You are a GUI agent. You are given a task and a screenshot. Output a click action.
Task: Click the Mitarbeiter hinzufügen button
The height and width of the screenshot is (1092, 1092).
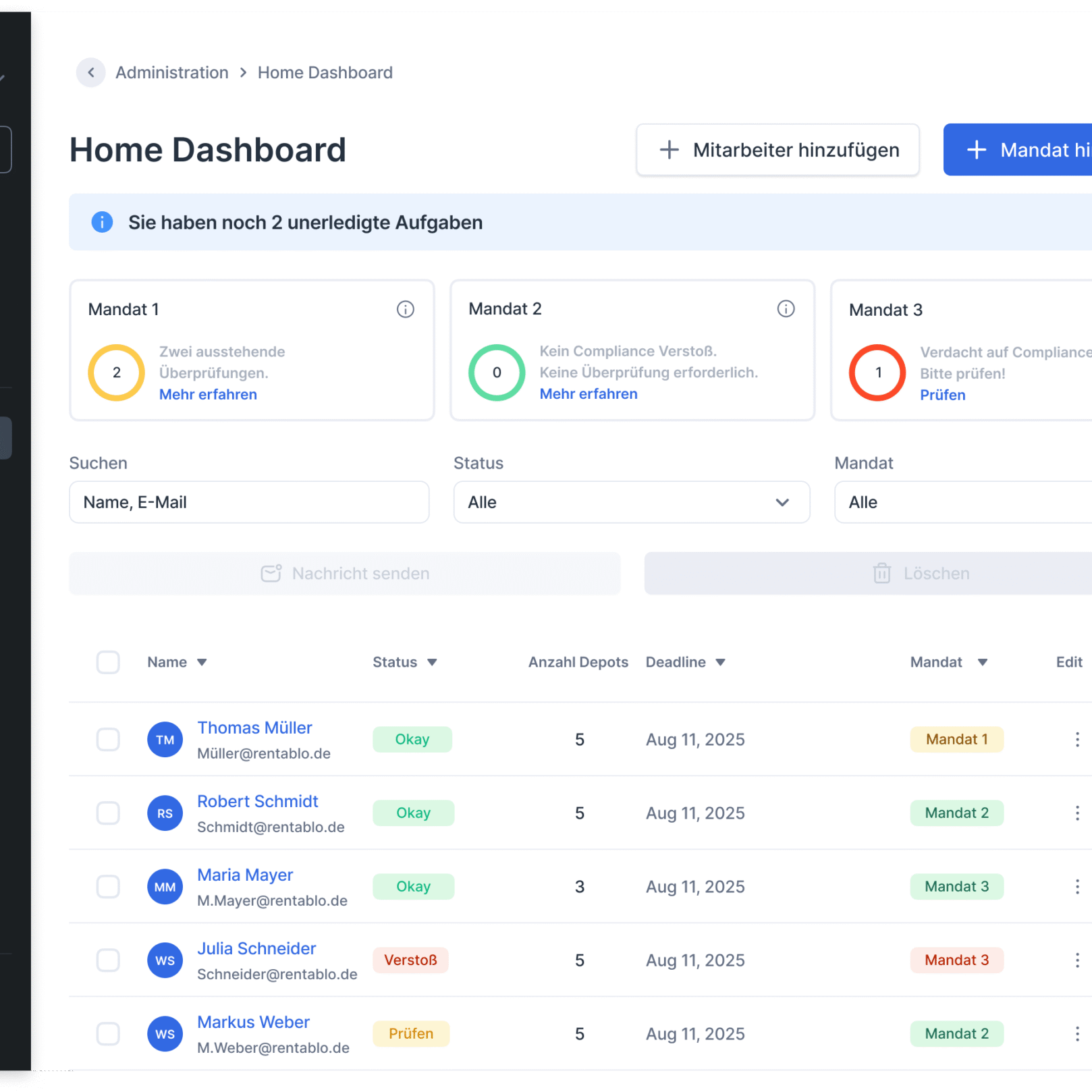[x=777, y=150]
